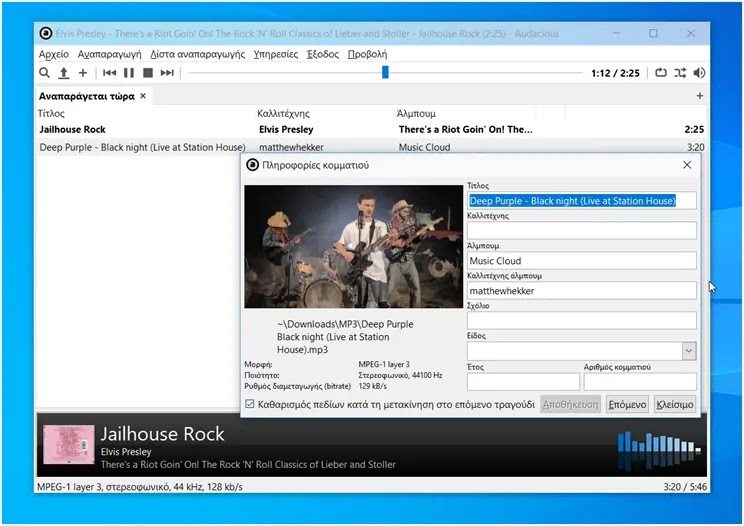
Task: Pause playback
Action: (129, 73)
